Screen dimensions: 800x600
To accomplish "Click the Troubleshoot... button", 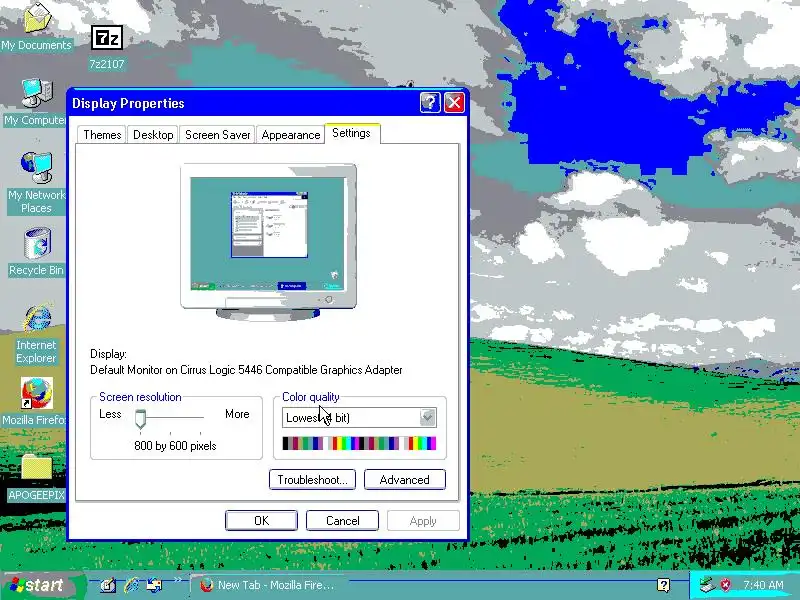I will (x=312, y=480).
